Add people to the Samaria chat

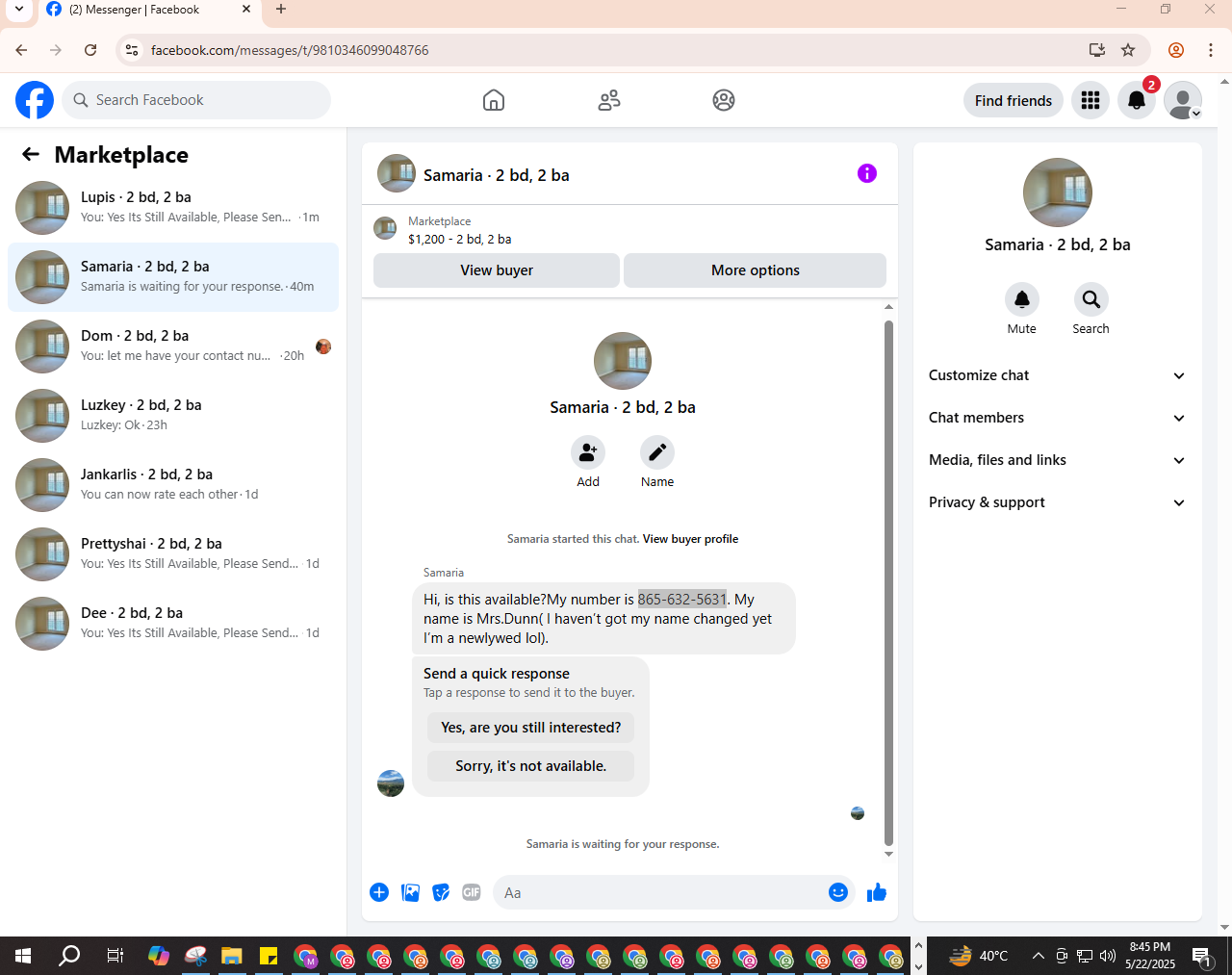click(x=588, y=452)
